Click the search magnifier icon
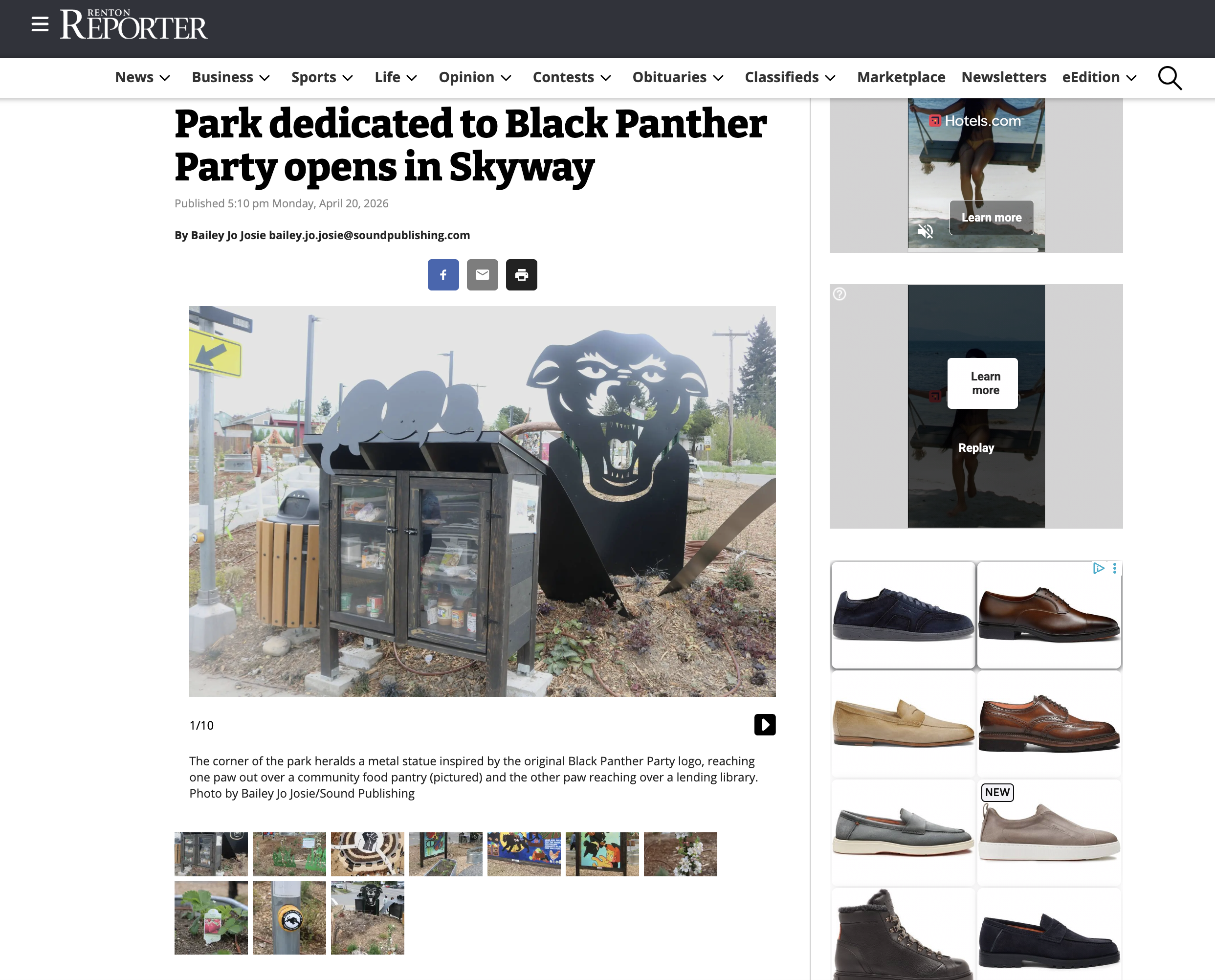 click(1170, 78)
